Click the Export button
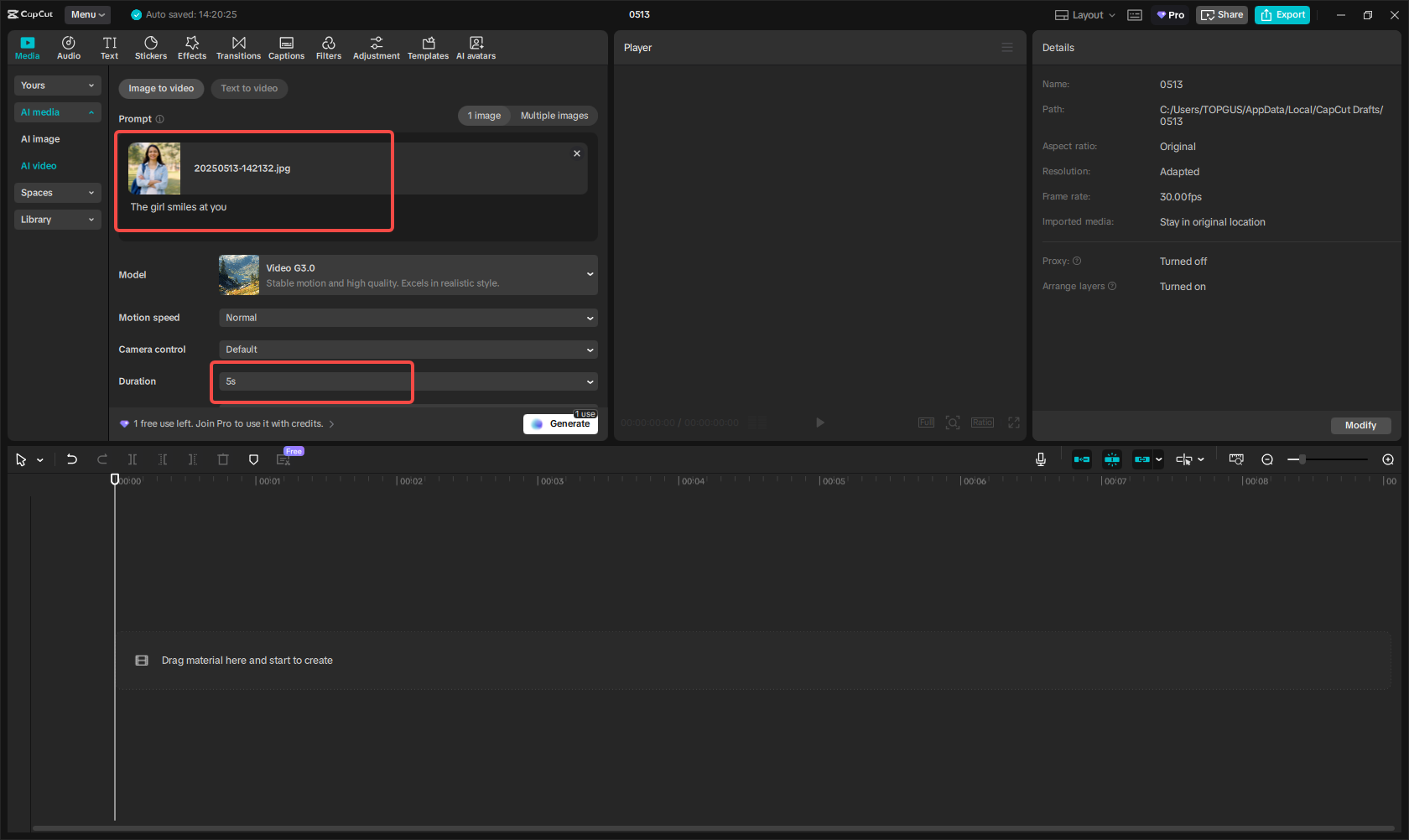This screenshot has height=840, width=1409. (1282, 14)
